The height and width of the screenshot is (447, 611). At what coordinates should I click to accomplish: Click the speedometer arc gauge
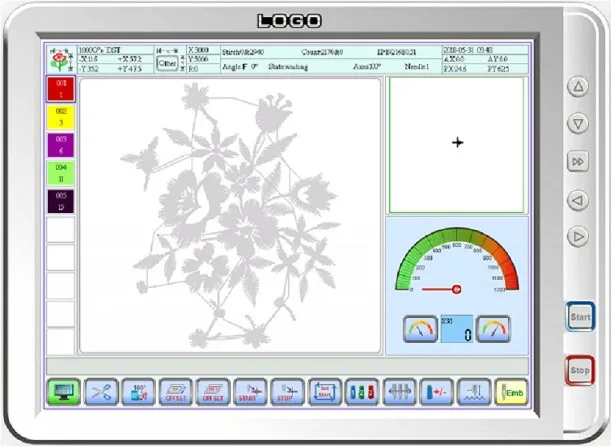[457, 260]
